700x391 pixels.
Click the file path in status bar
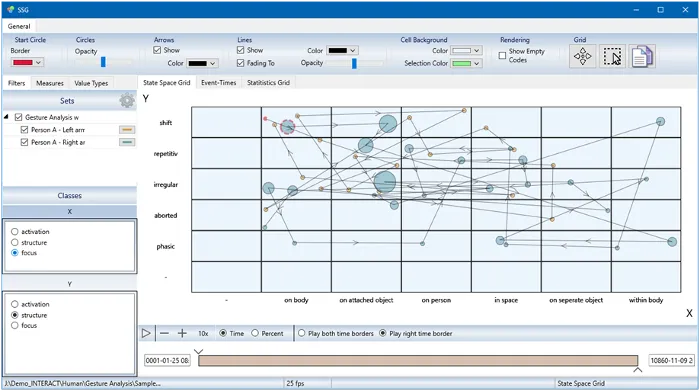point(83,383)
